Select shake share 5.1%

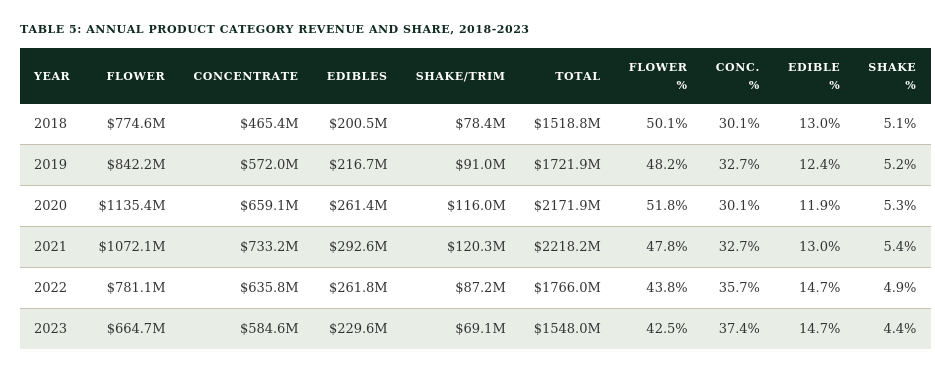pyautogui.click(x=900, y=123)
